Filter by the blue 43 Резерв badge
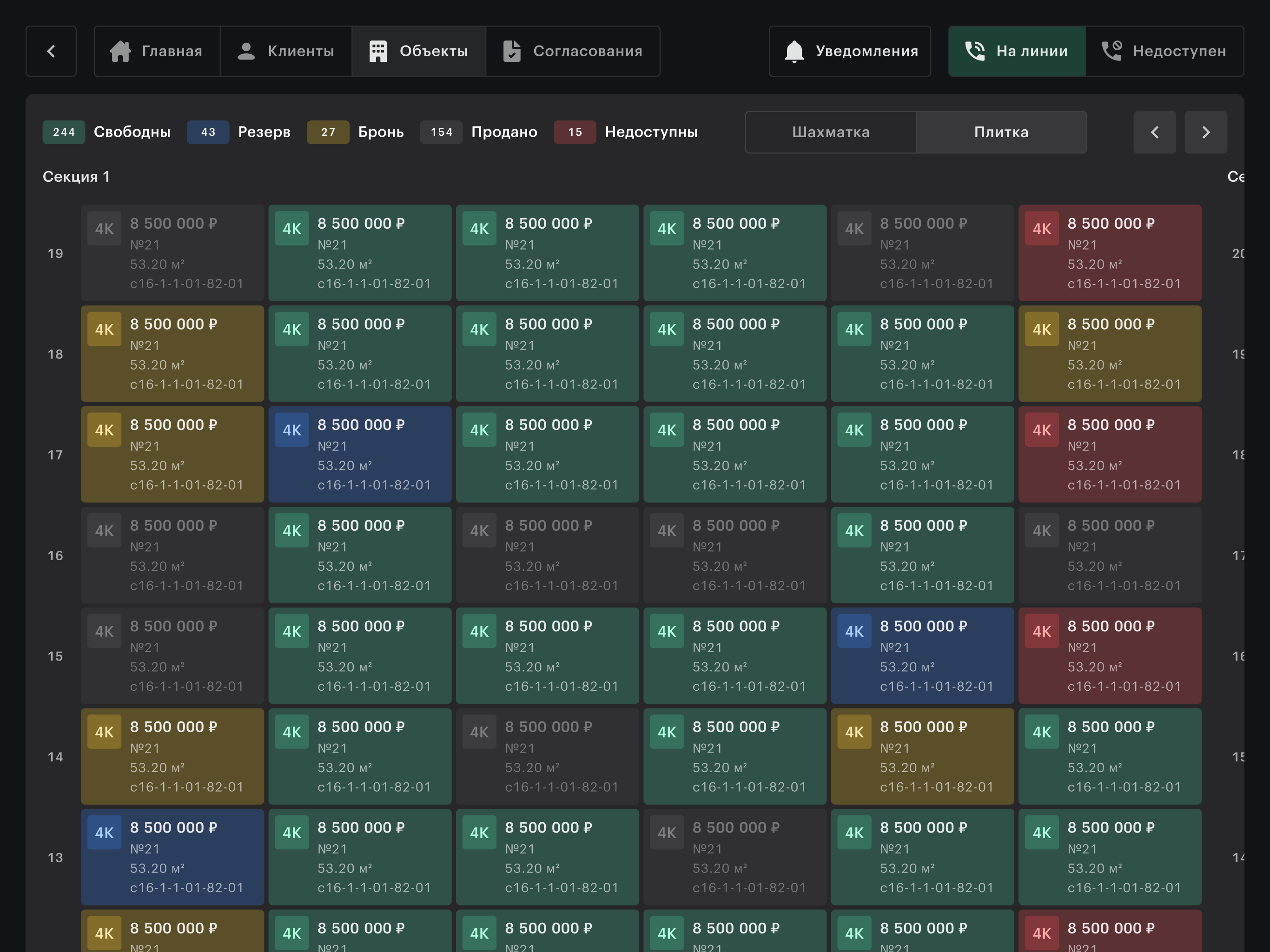This screenshot has width=1270, height=952. 239,132
